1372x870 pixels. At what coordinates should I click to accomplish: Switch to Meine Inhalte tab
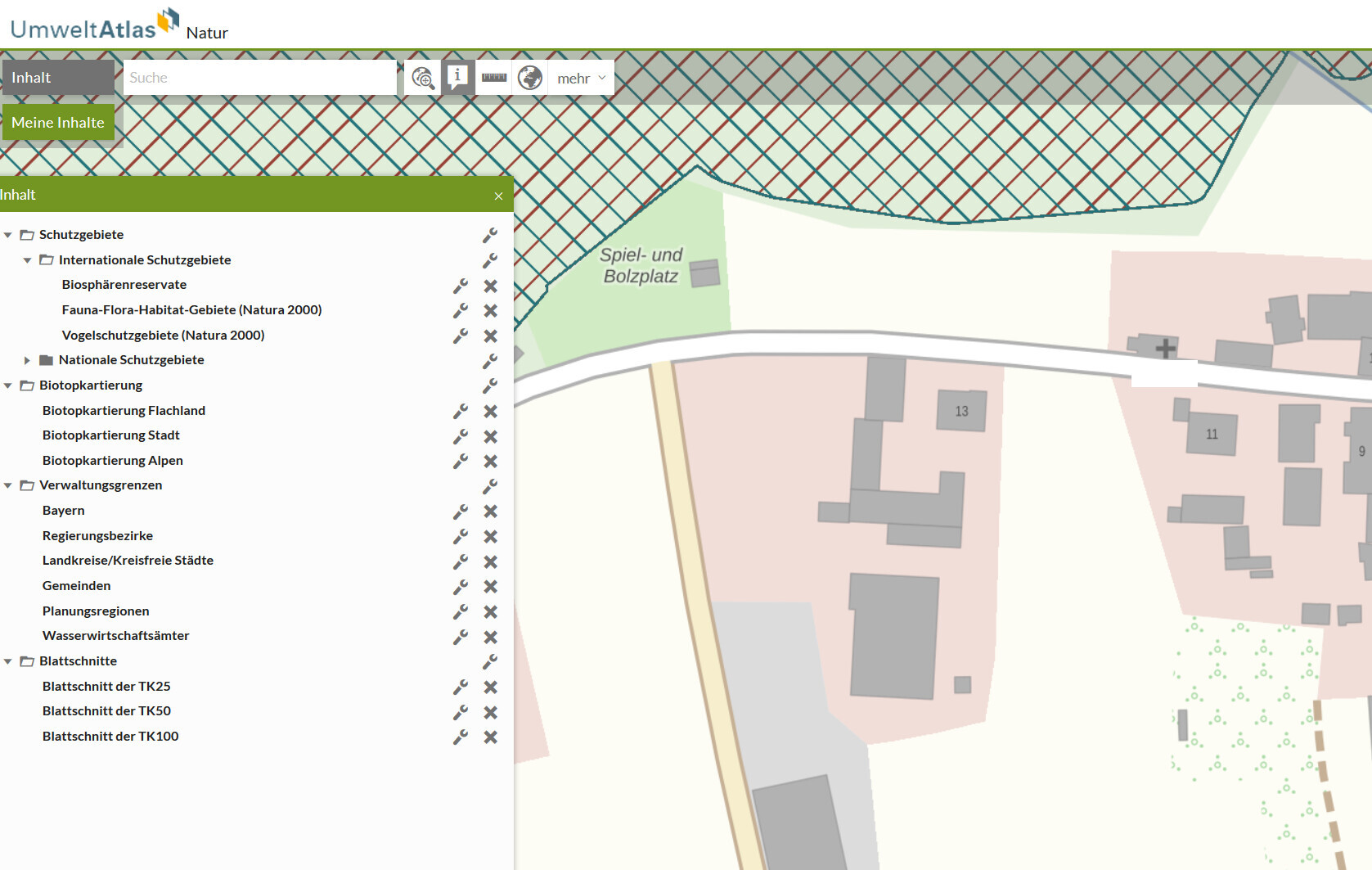pos(58,123)
